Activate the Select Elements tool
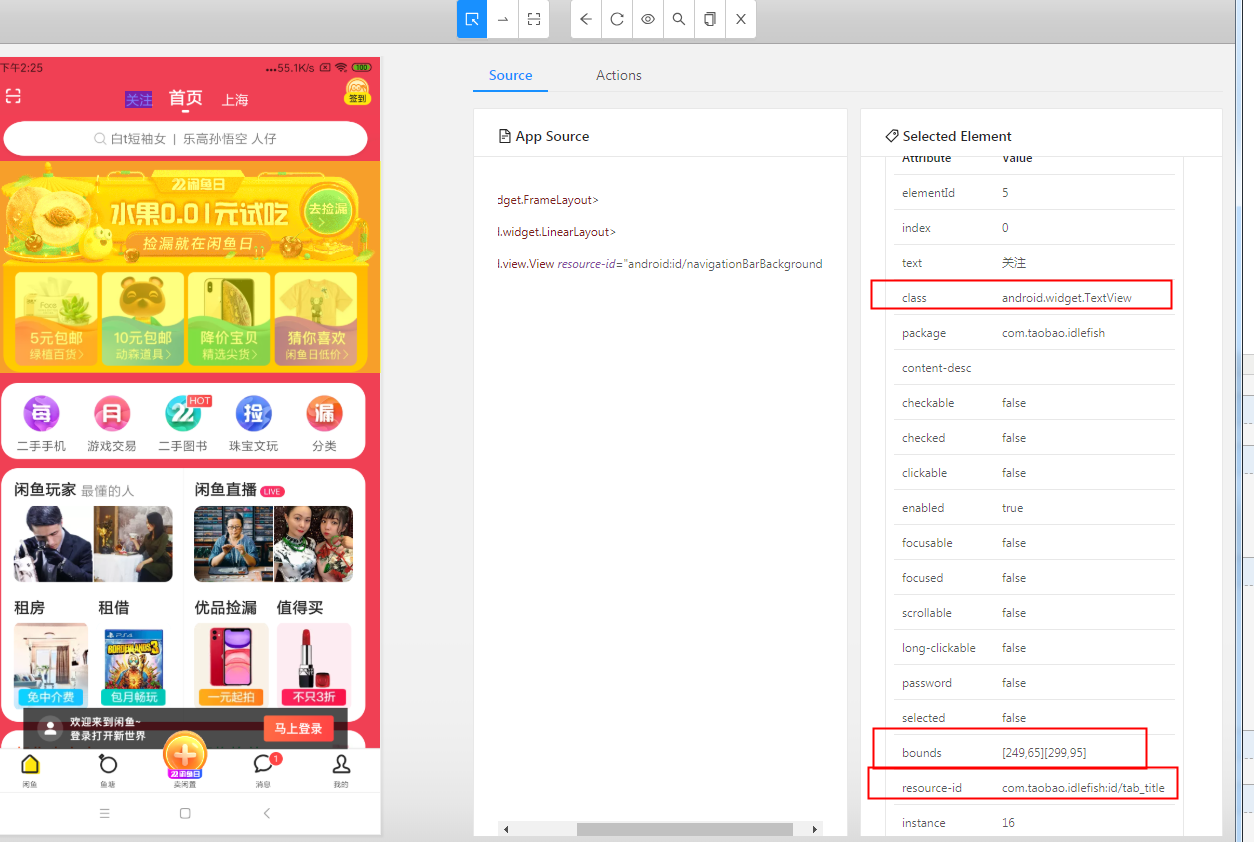The image size is (1254, 842). (472, 19)
